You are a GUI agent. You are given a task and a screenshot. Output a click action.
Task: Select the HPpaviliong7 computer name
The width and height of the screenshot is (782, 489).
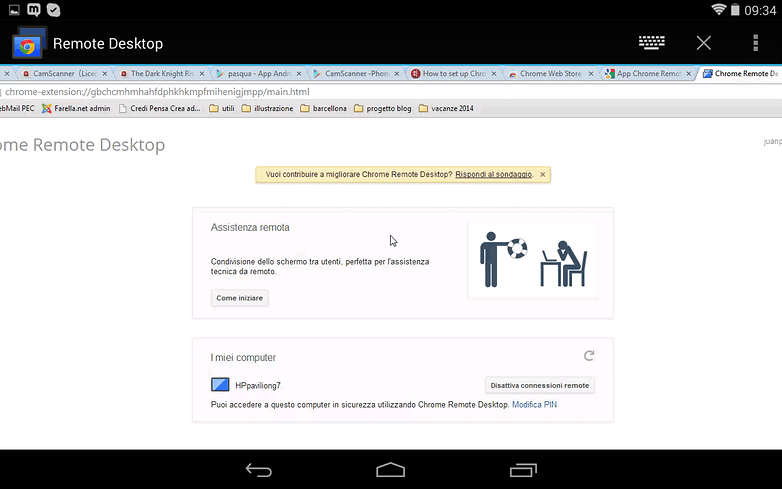click(258, 385)
